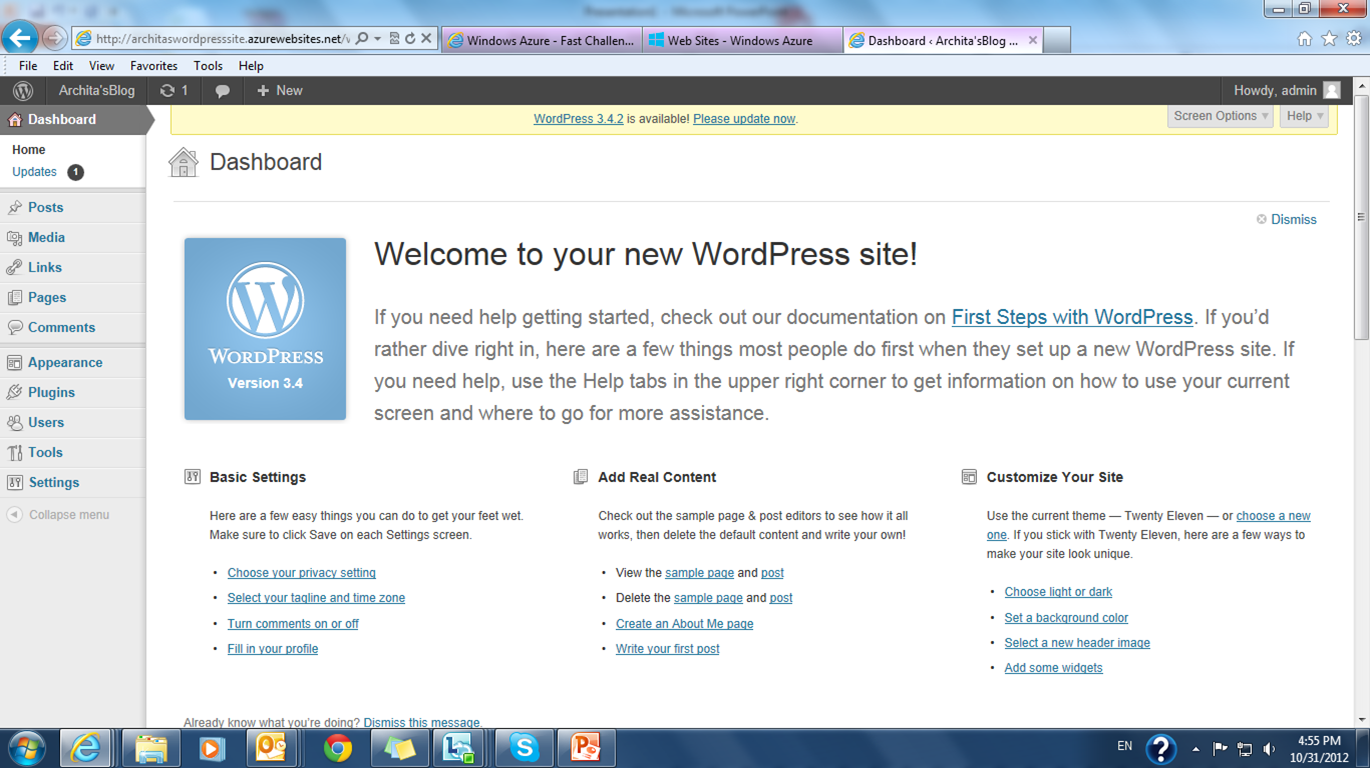Open the address bar autocomplete dropdown arrow
The height and width of the screenshot is (768, 1370).
[377, 39]
